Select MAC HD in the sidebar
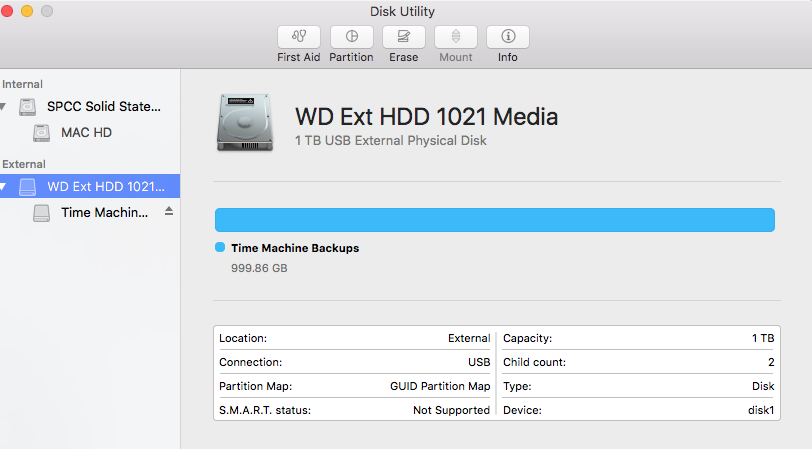The image size is (812, 449). pyautogui.click(x=86, y=133)
